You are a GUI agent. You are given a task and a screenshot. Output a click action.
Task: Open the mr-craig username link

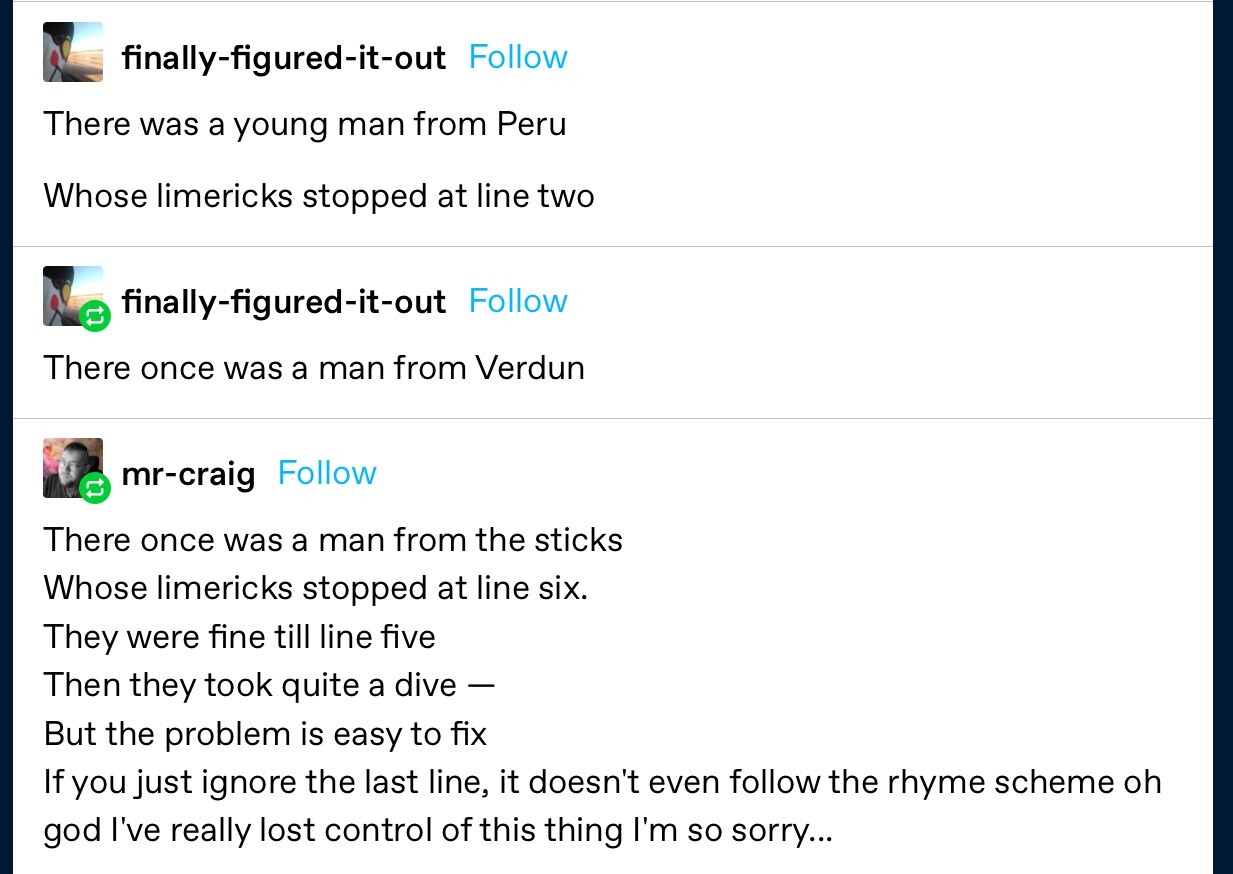coord(188,473)
